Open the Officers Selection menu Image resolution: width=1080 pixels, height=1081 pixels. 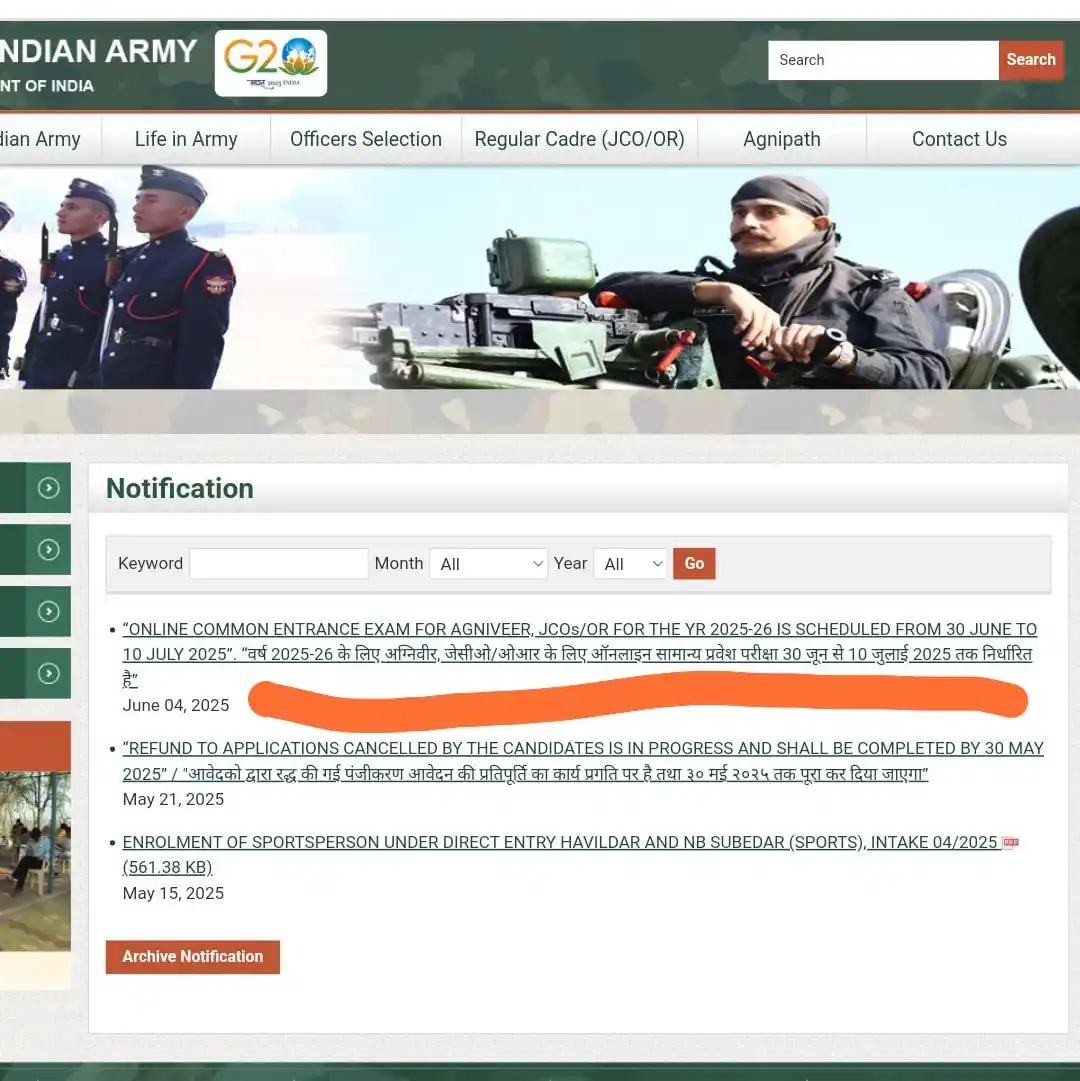coord(366,139)
